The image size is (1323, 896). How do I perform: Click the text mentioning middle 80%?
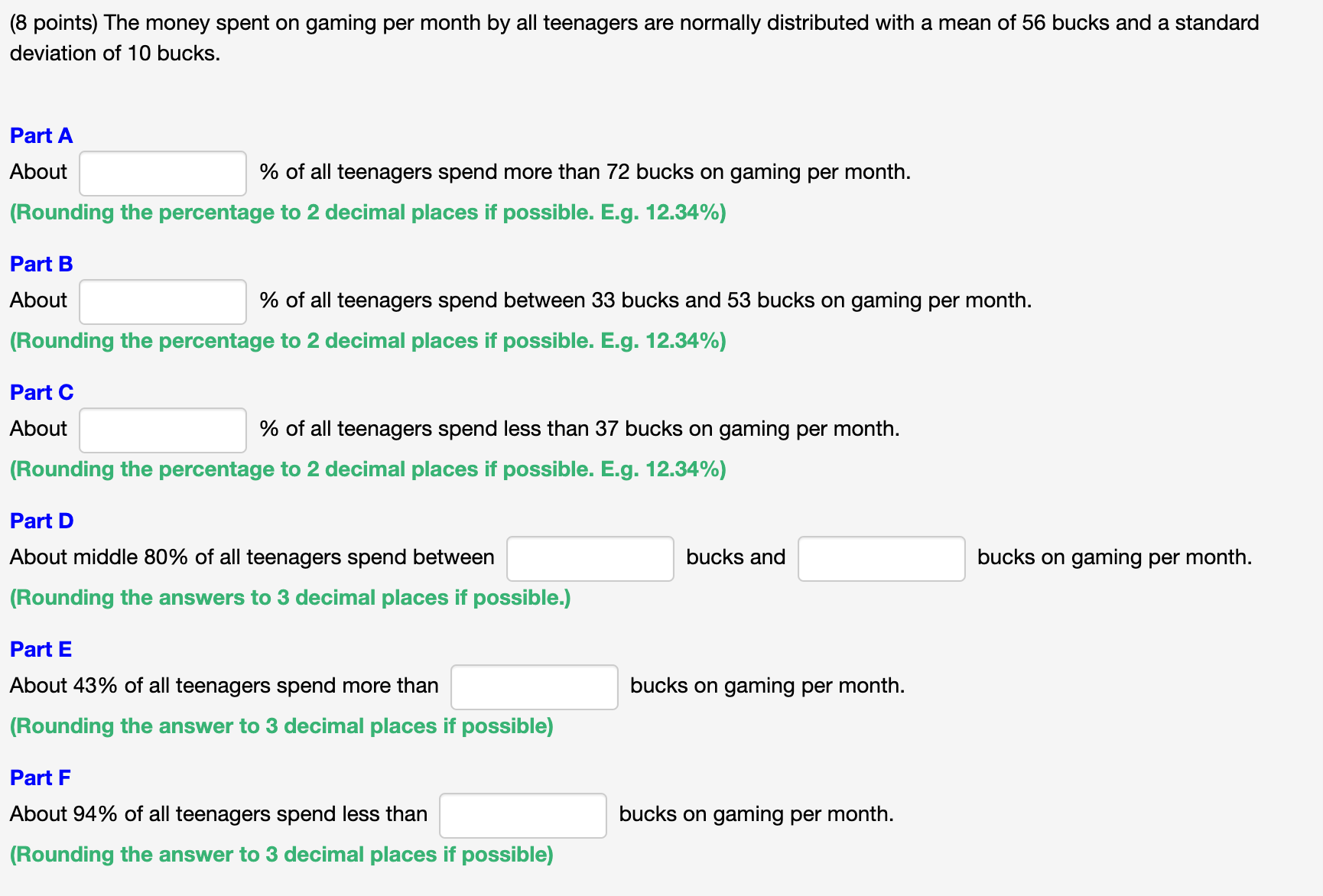click(x=252, y=557)
